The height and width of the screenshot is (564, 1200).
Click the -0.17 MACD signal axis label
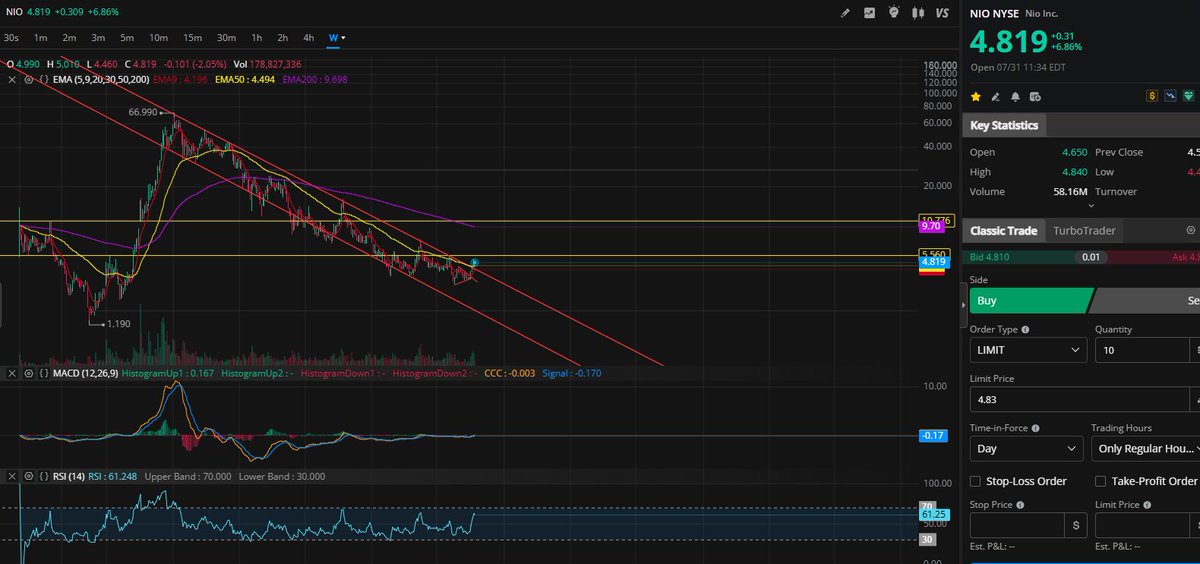tap(933, 435)
